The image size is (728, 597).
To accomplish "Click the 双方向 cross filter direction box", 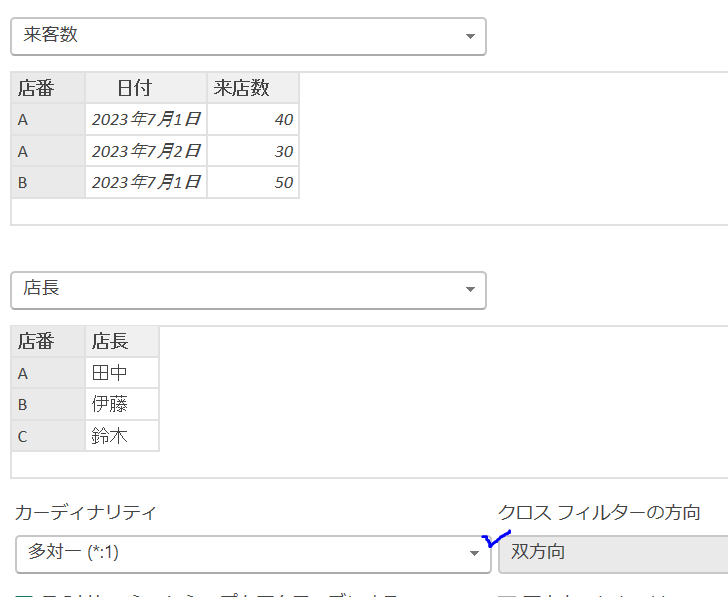I will (612, 554).
